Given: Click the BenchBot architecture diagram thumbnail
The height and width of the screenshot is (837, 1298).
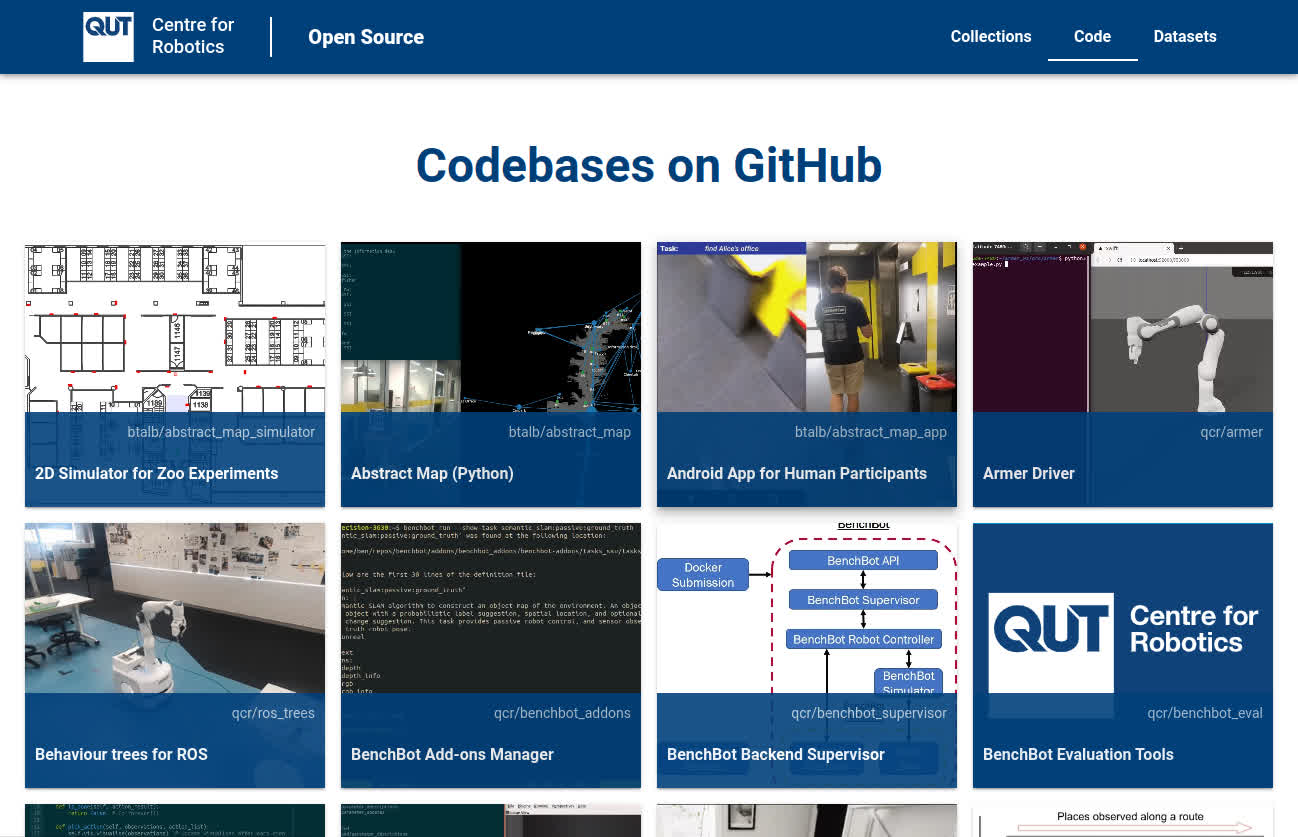Looking at the screenshot, I should 807,608.
